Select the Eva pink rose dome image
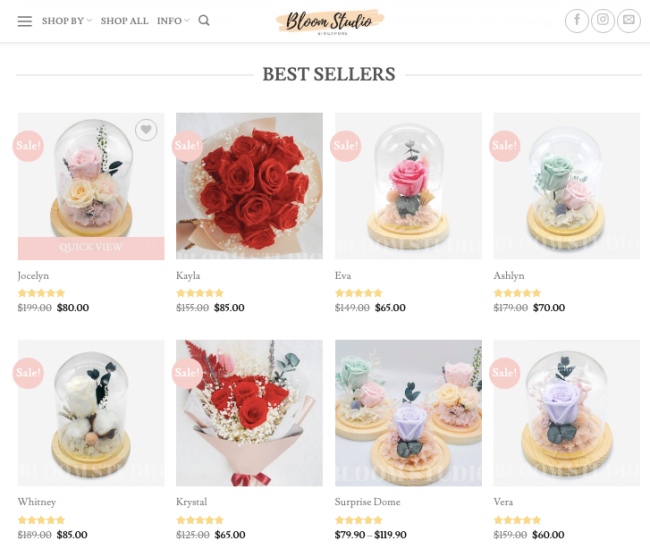This screenshot has height=549, width=650. coord(408,186)
